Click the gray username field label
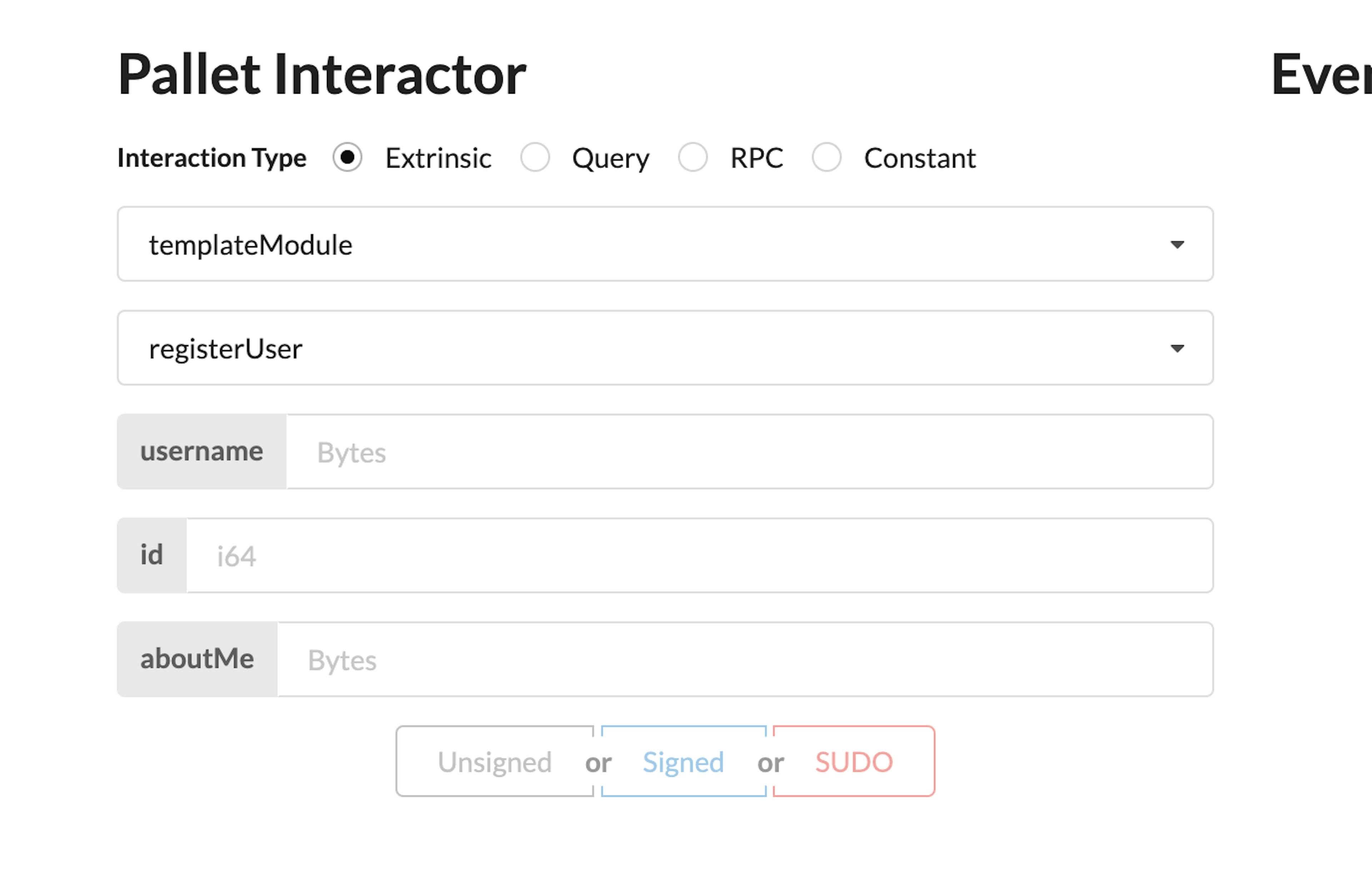The image size is (1372, 873). [x=202, y=452]
